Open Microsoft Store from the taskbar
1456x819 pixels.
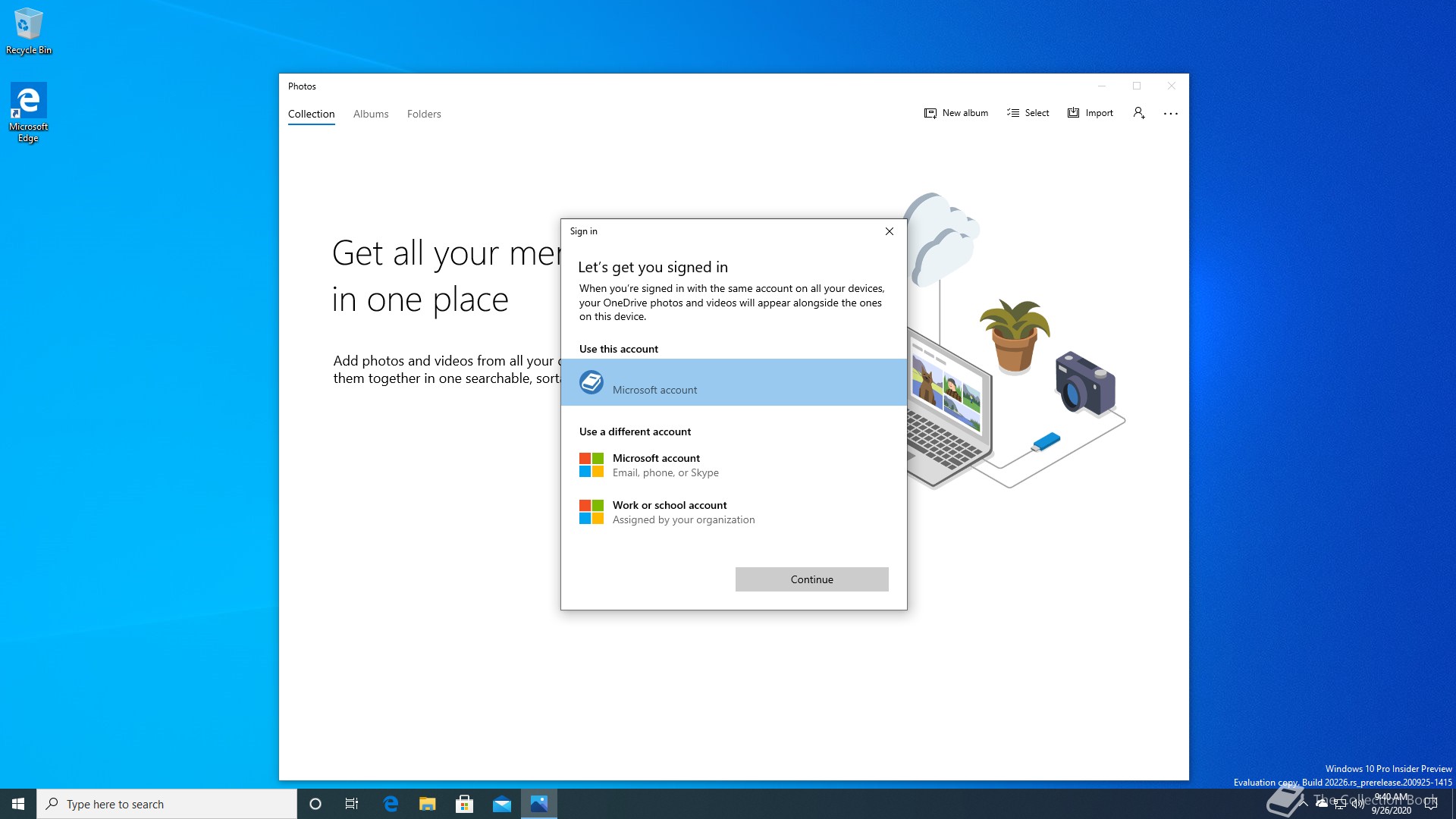(465, 804)
